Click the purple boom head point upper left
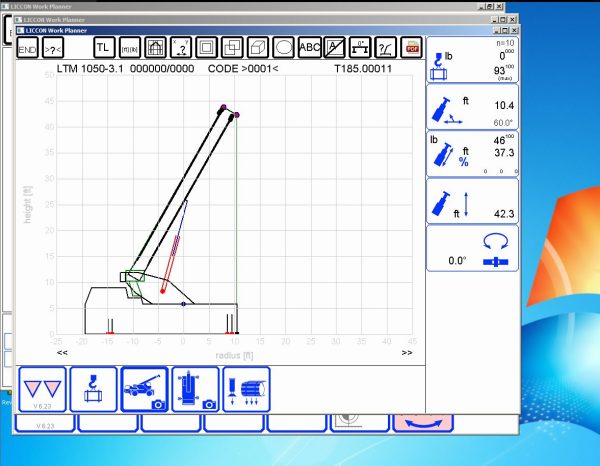600x466 pixels. [x=223, y=107]
